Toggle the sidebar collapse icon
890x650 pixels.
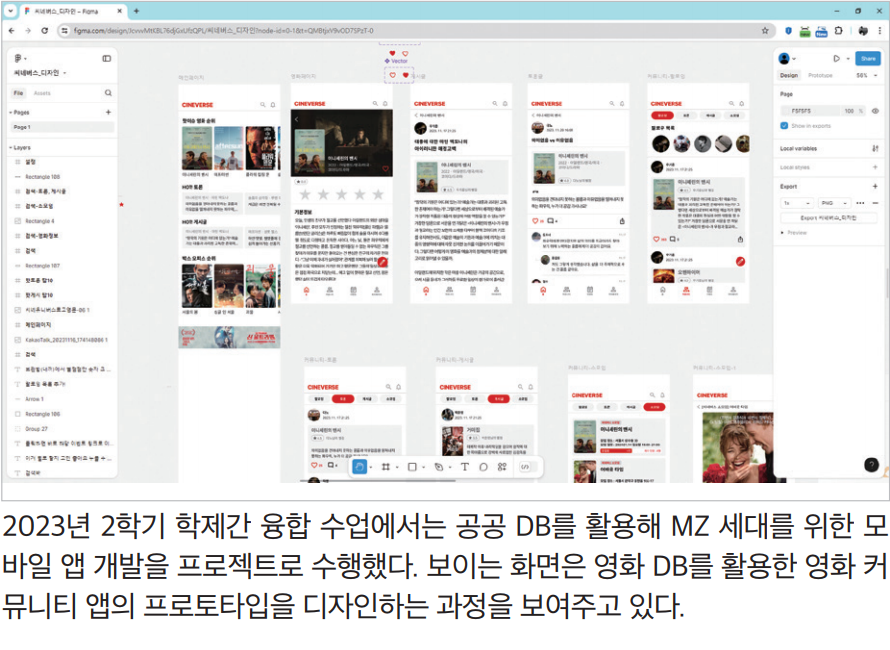click(x=106, y=58)
